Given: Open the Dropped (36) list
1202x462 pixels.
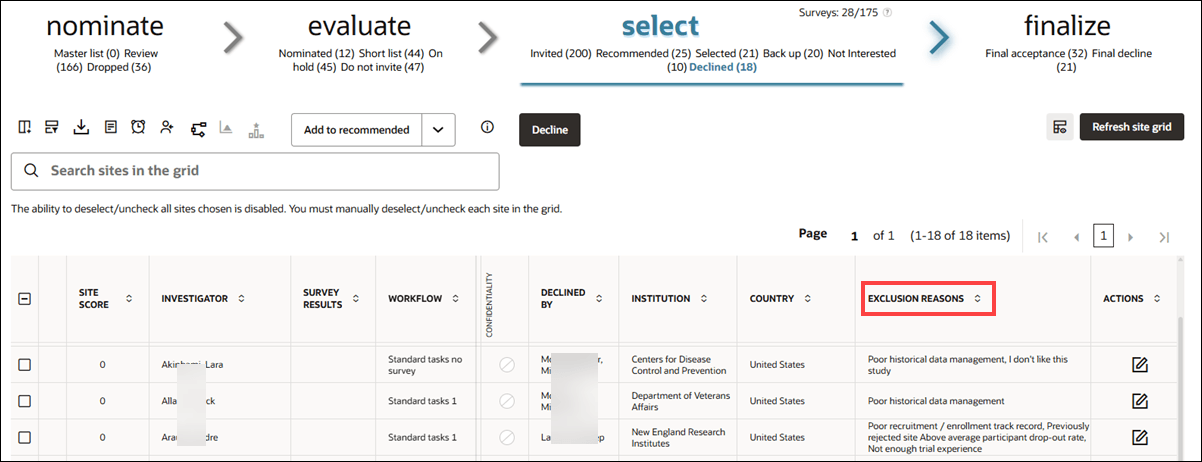Looking at the screenshot, I should (x=119, y=67).
